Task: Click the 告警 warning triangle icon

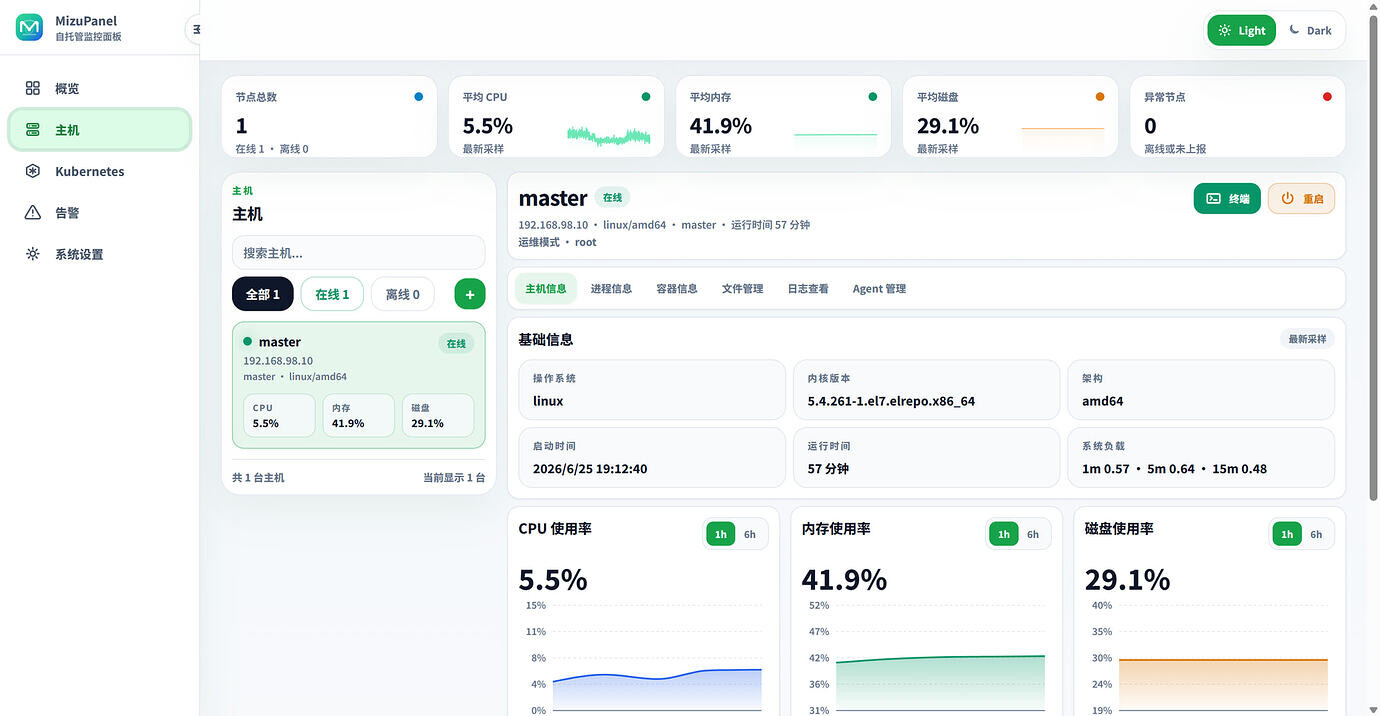Action: (x=33, y=213)
